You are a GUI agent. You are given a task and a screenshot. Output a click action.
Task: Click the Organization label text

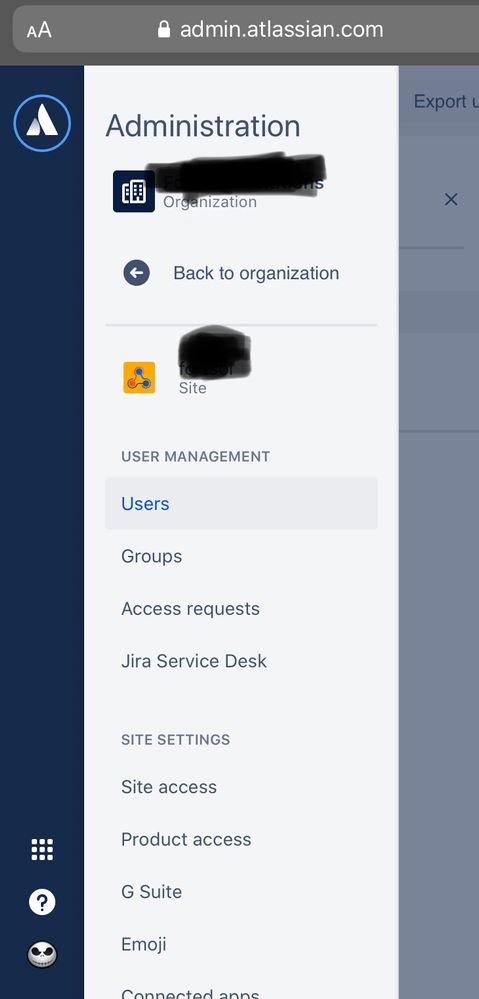pos(210,202)
